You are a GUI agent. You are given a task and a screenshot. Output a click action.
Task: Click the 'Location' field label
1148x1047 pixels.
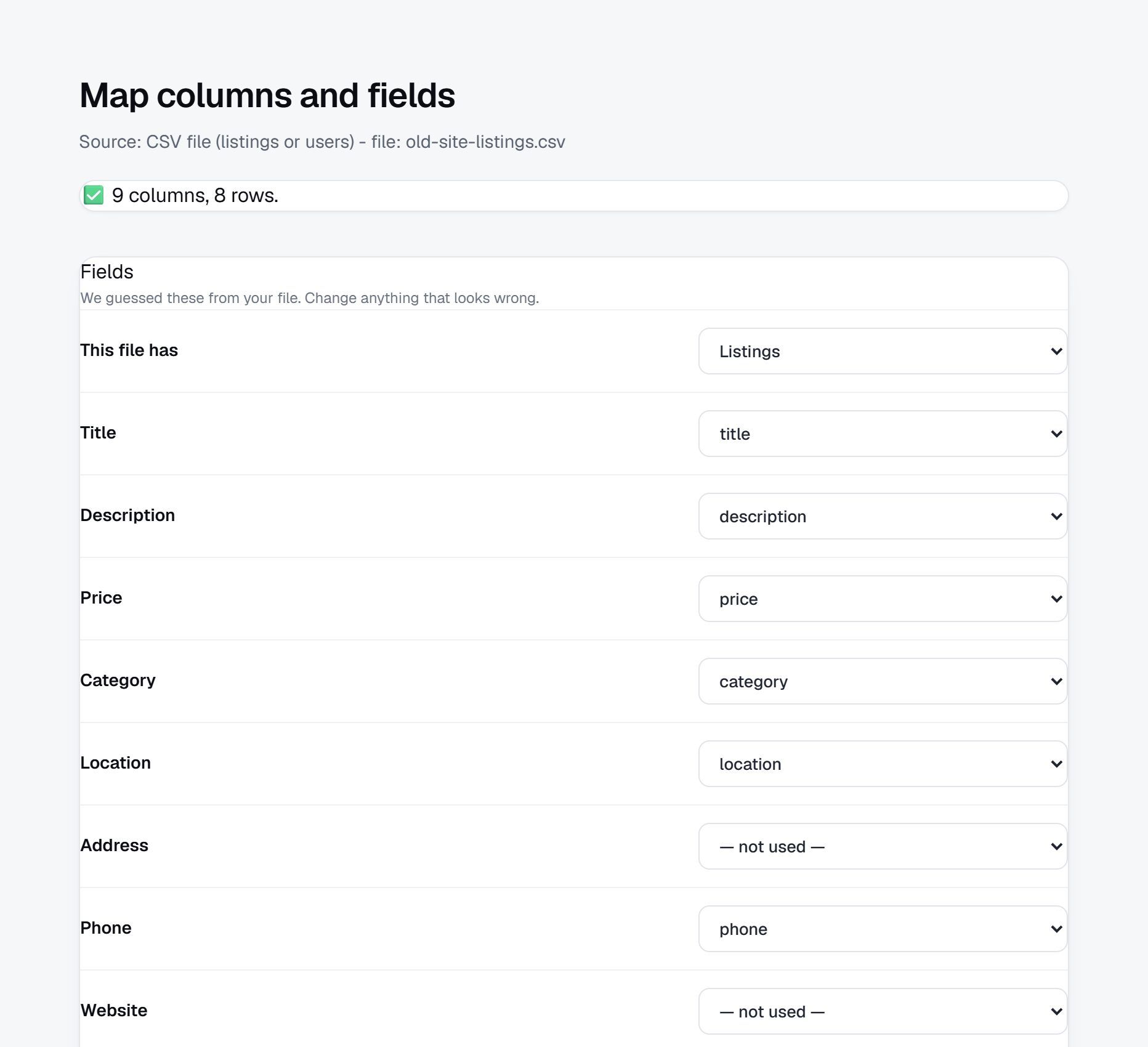[x=115, y=762]
